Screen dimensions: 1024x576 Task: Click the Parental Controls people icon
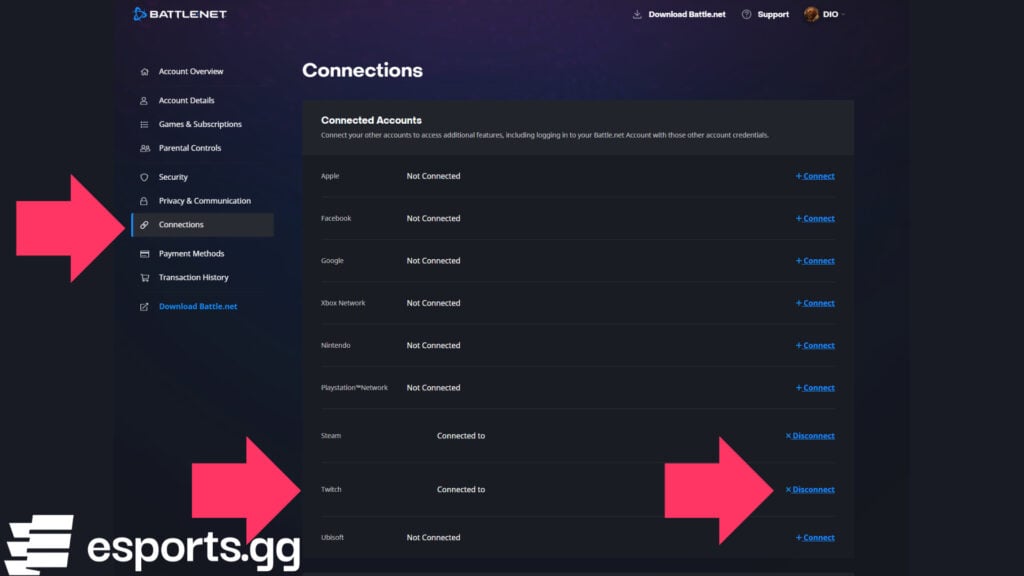coord(144,147)
